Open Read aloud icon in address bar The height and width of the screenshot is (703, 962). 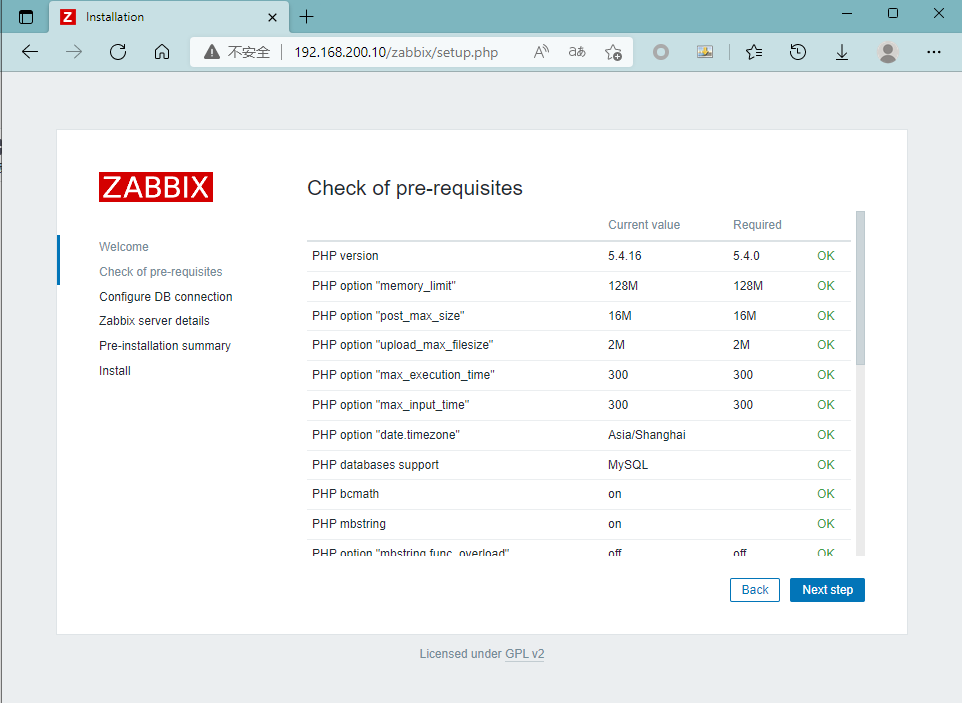point(541,52)
